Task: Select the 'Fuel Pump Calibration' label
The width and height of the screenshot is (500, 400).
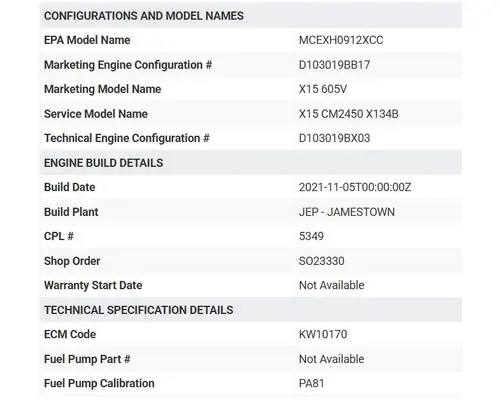Action: pos(99,383)
